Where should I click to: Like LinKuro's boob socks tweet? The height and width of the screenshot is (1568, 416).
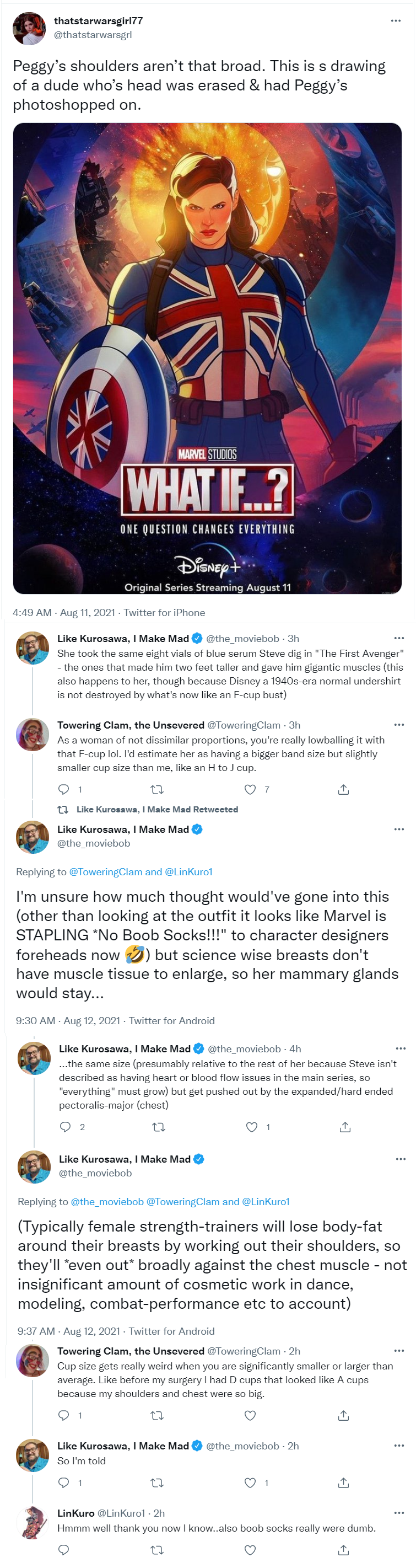tap(250, 1550)
